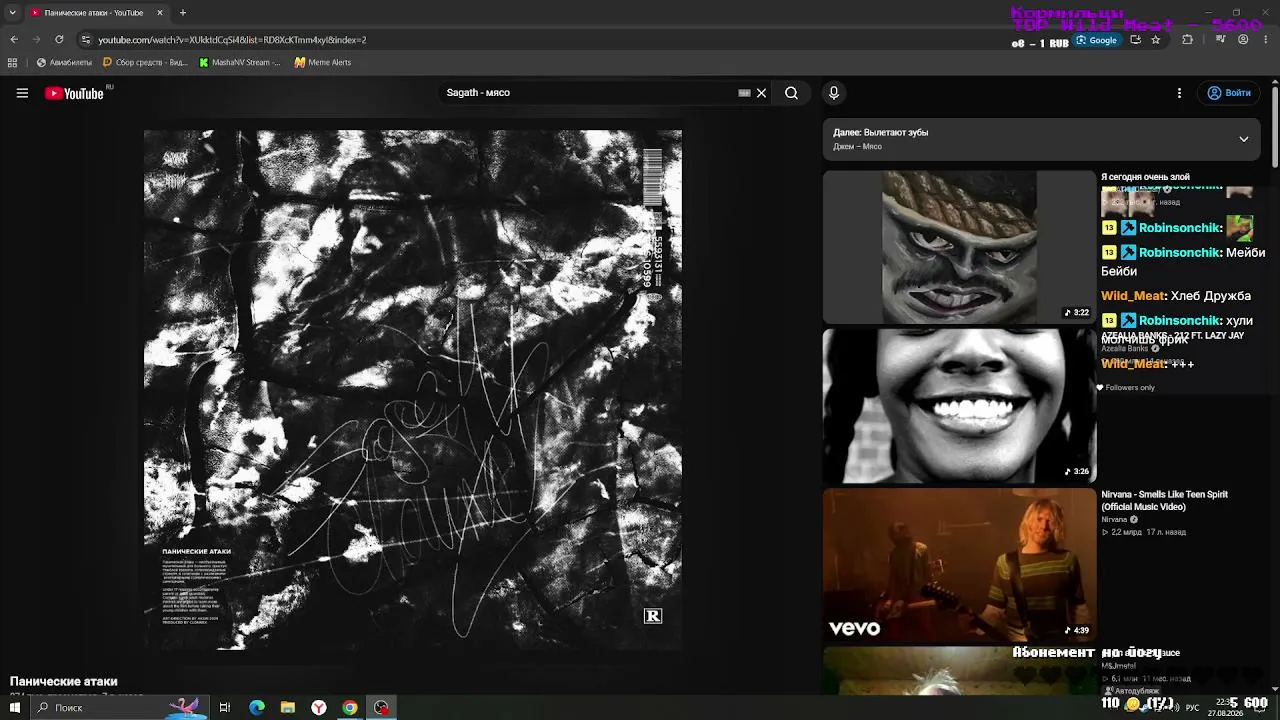
Task: Open the Chrome three-dot menu
Action: (x=1266, y=40)
